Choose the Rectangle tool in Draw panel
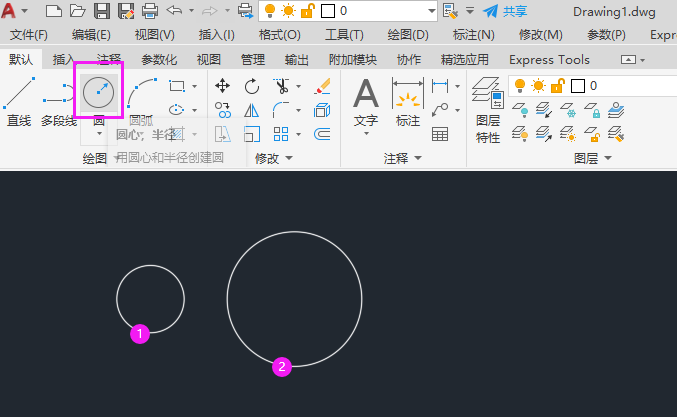 (177, 86)
